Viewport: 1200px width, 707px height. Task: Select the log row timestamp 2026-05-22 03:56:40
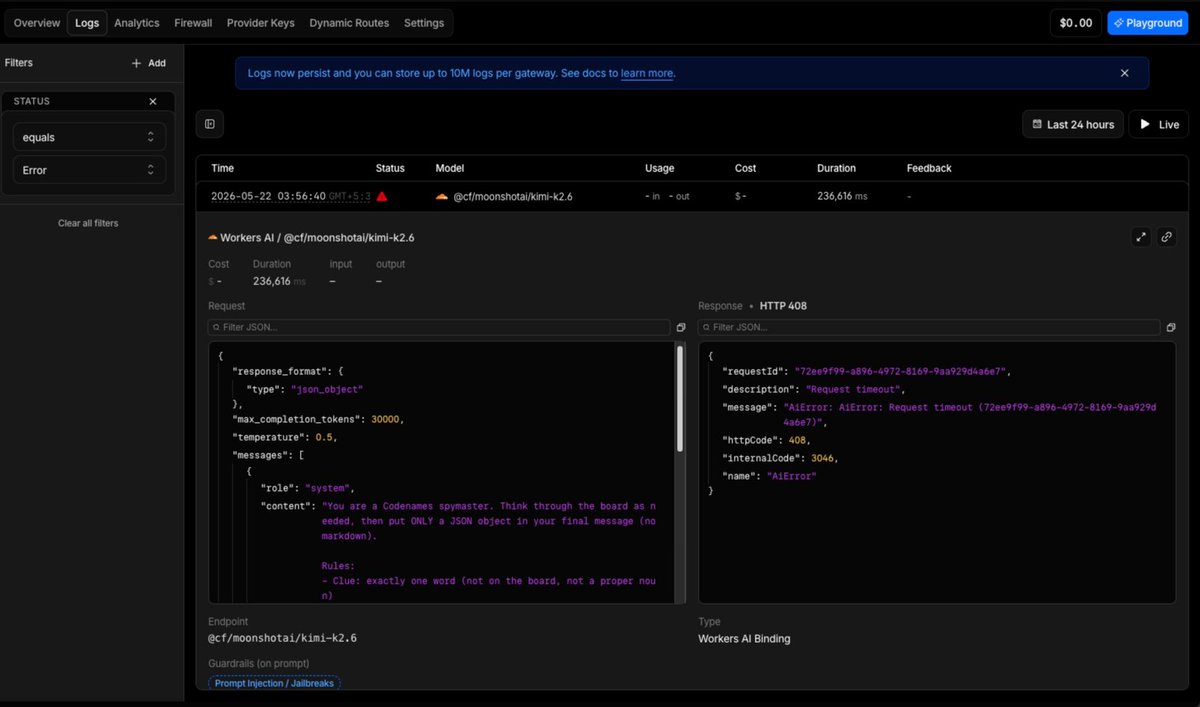pyautogui.click(x=268, y=197)
